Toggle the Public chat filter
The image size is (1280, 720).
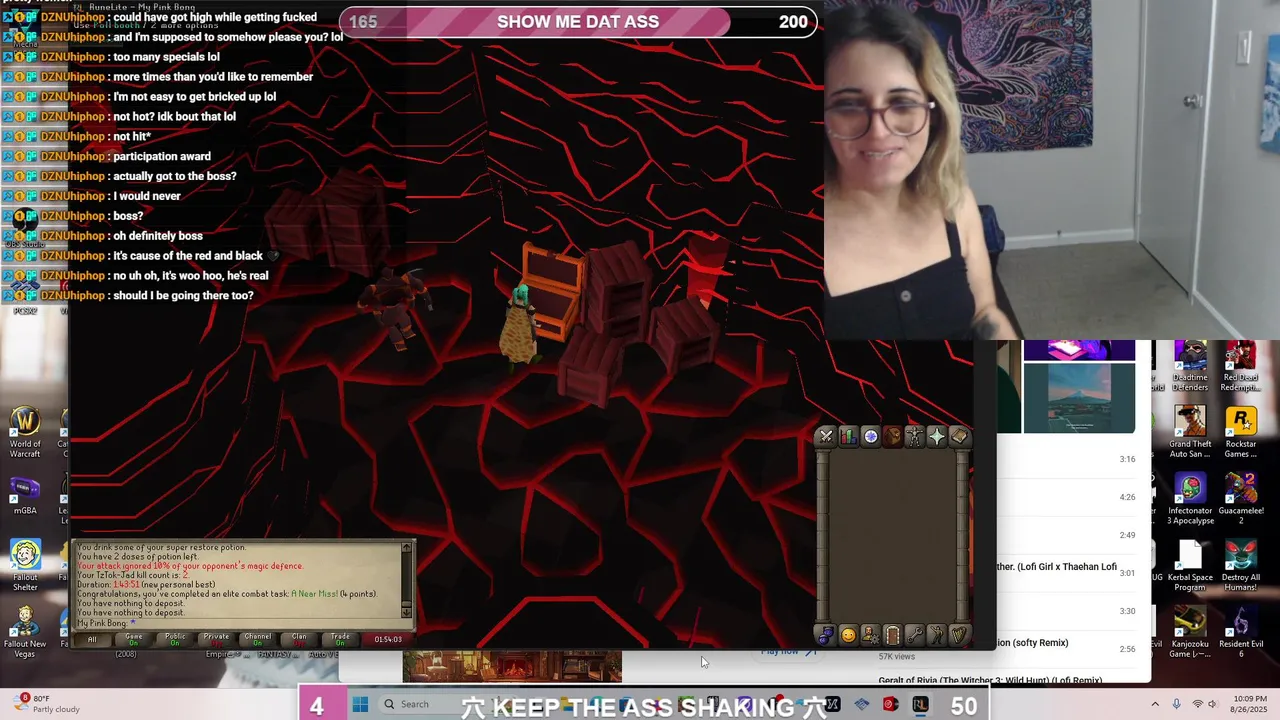coord(175,639)
